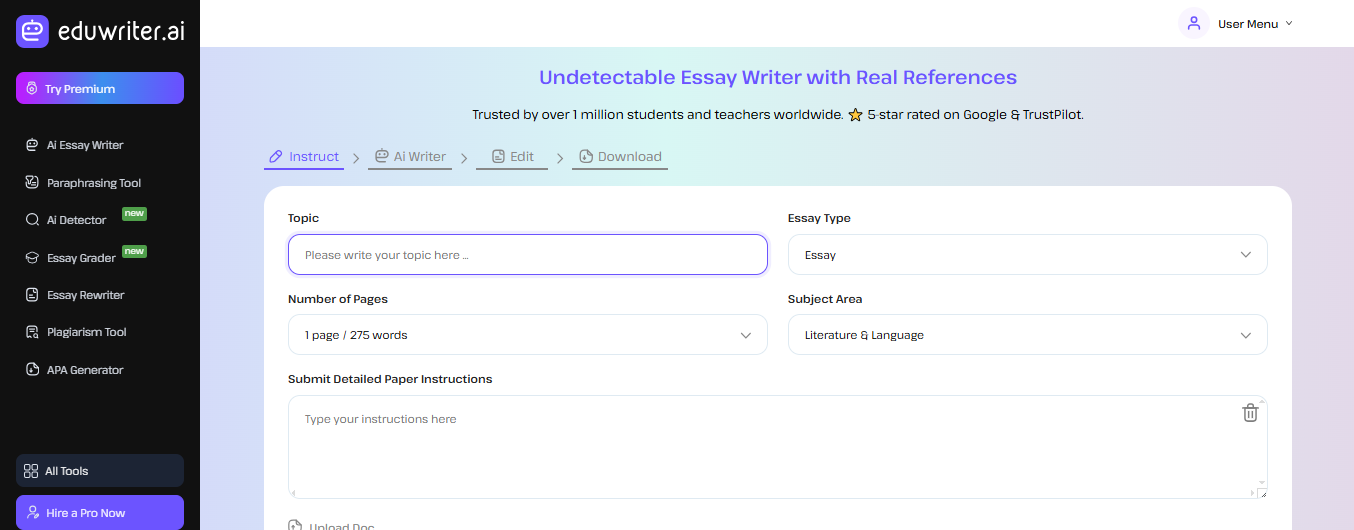Focus the Topic input field
This screenshot has width=1354, height=530.
(x=528, y=255)
